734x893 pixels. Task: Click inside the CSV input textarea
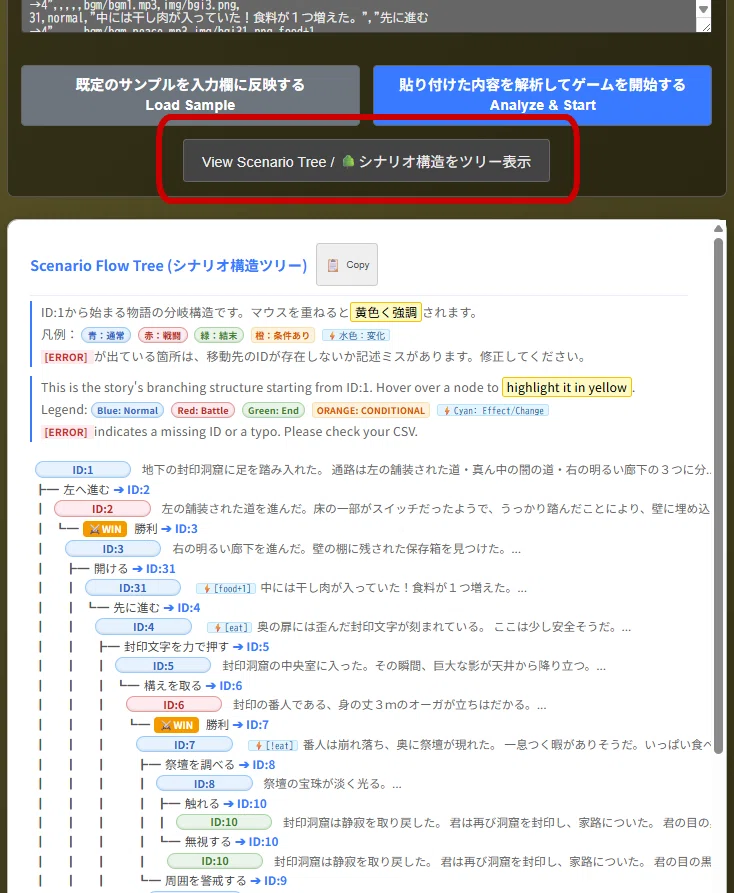coord(359,16)
